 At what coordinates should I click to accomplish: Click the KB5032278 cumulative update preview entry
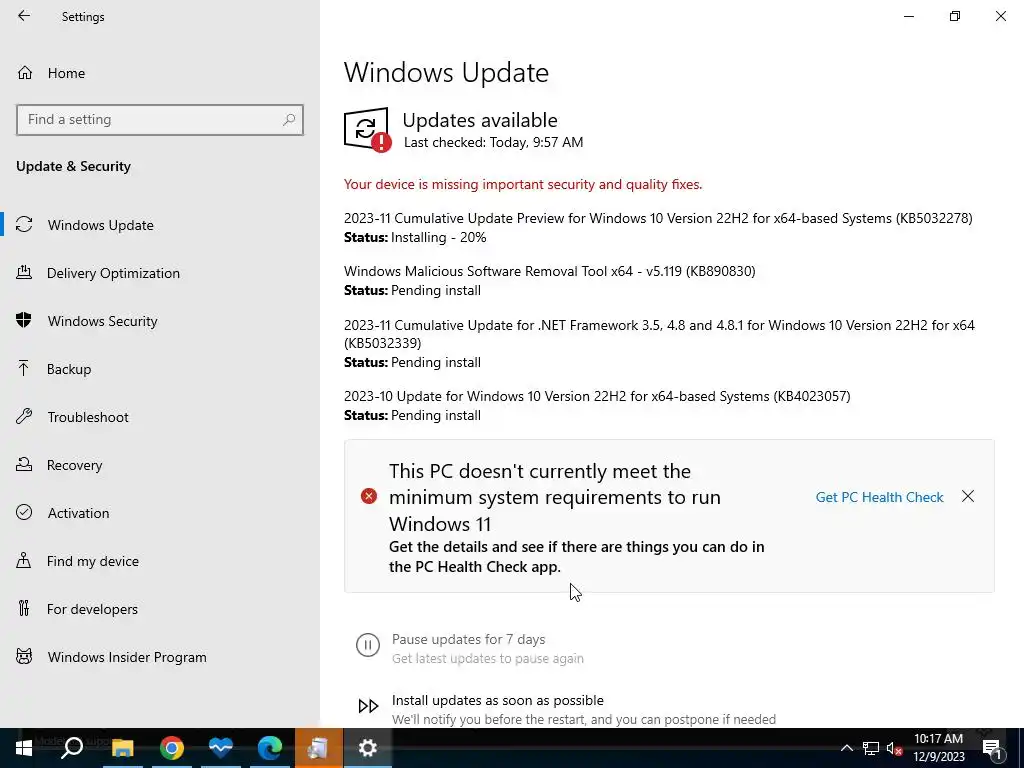658,219
